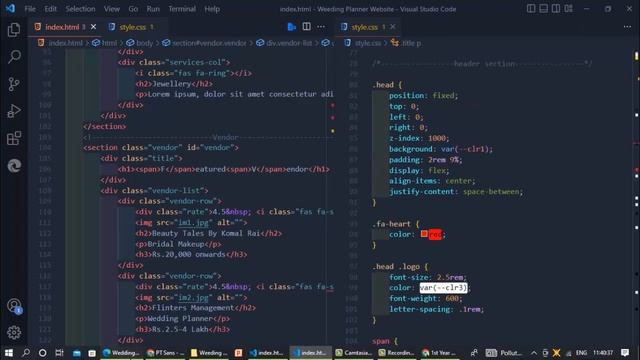Follow the im2.jpg link in the img src
This screenshot has width=640, height=360.
click(193, 298)
